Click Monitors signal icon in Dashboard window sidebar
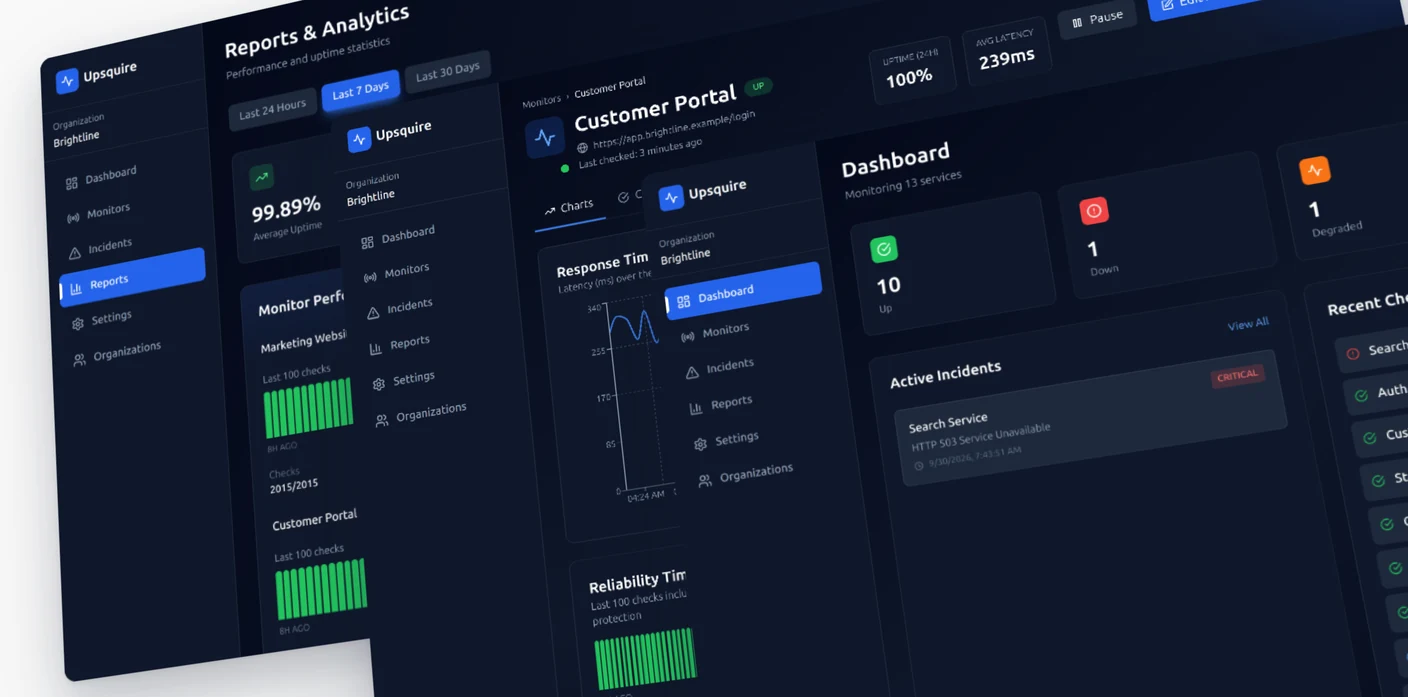The height and width of the screenshot is (697, 1408). 687,337
